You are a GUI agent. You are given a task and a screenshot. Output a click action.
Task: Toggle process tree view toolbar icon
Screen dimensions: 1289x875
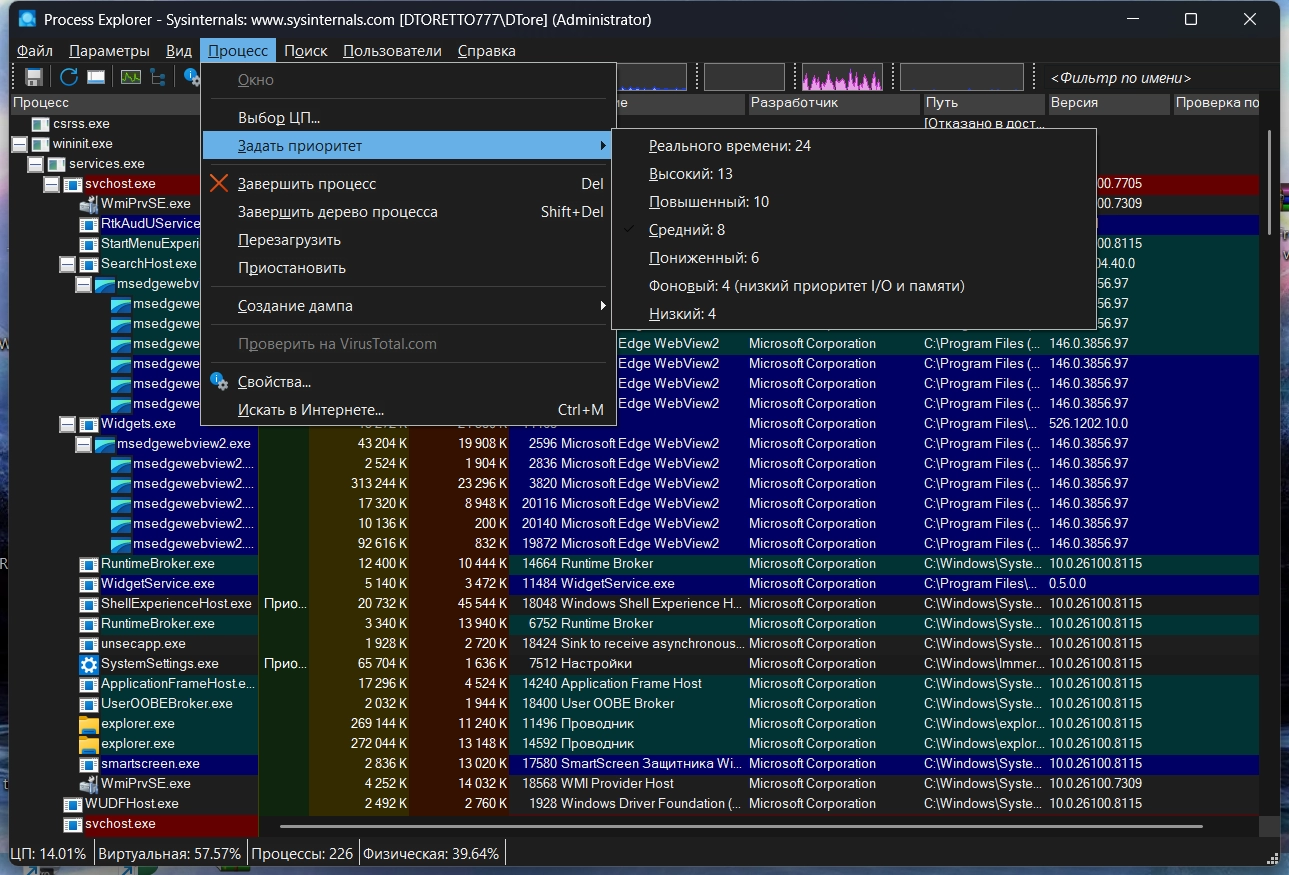click(159, 77)
